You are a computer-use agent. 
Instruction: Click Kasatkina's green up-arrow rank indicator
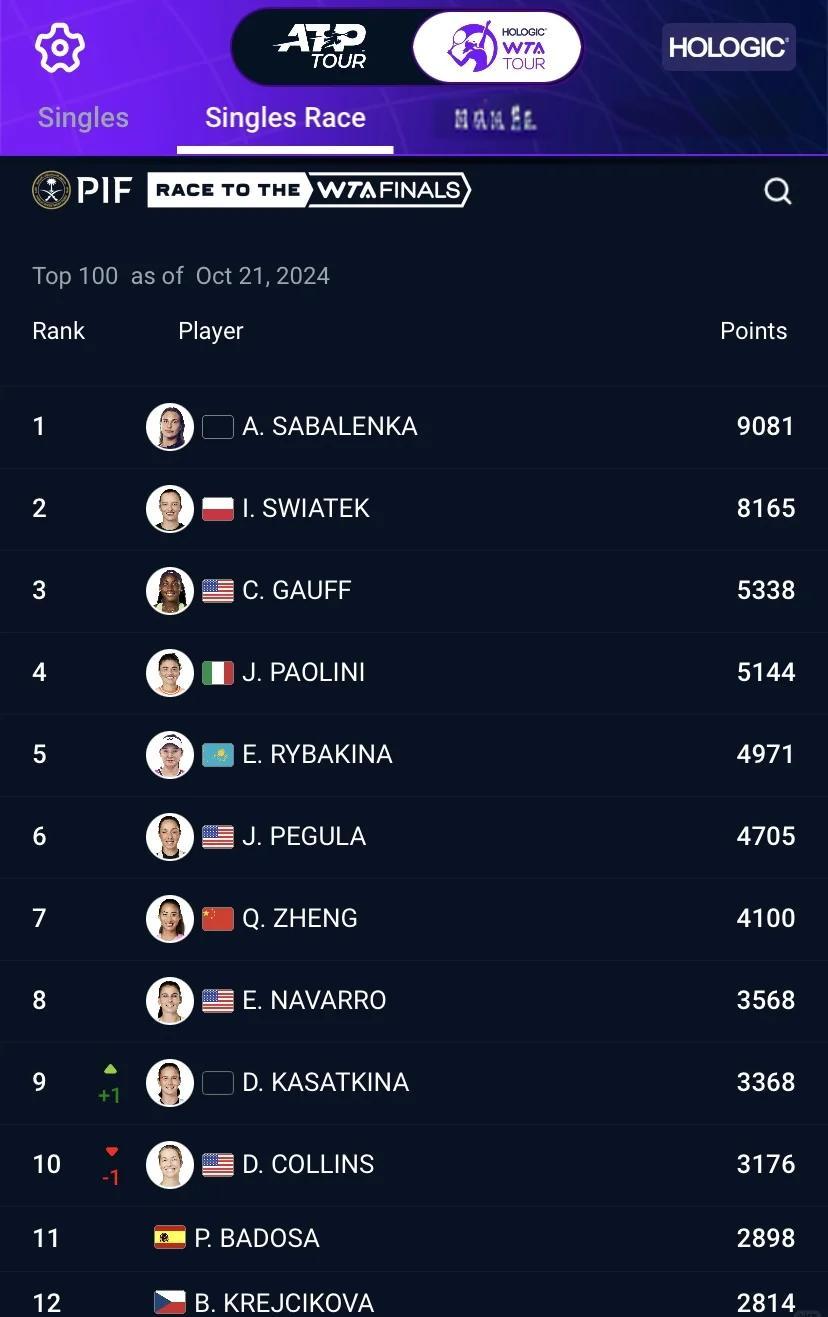(x=110, y=1070)
